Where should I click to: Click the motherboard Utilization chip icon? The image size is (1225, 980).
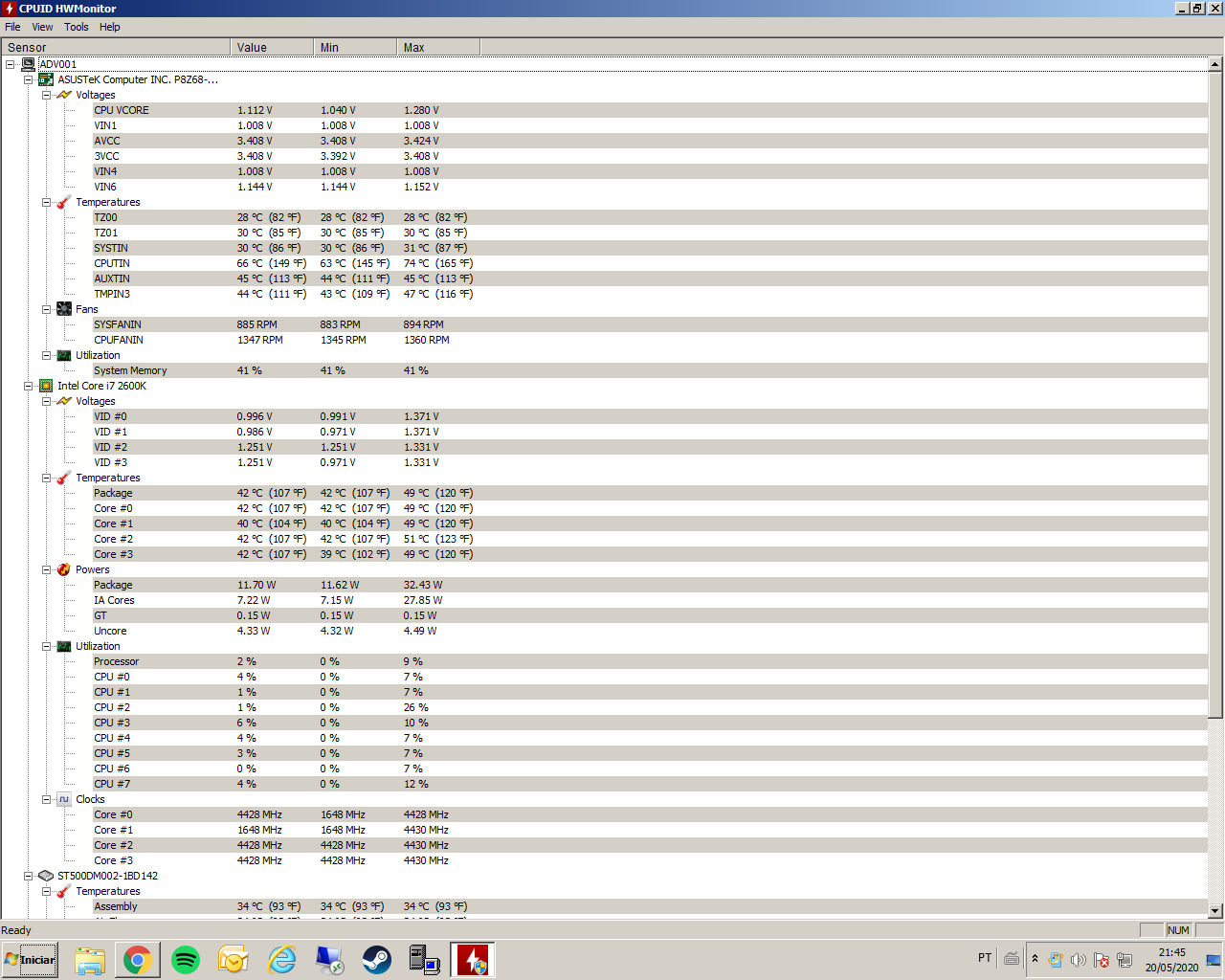(64, 355)
